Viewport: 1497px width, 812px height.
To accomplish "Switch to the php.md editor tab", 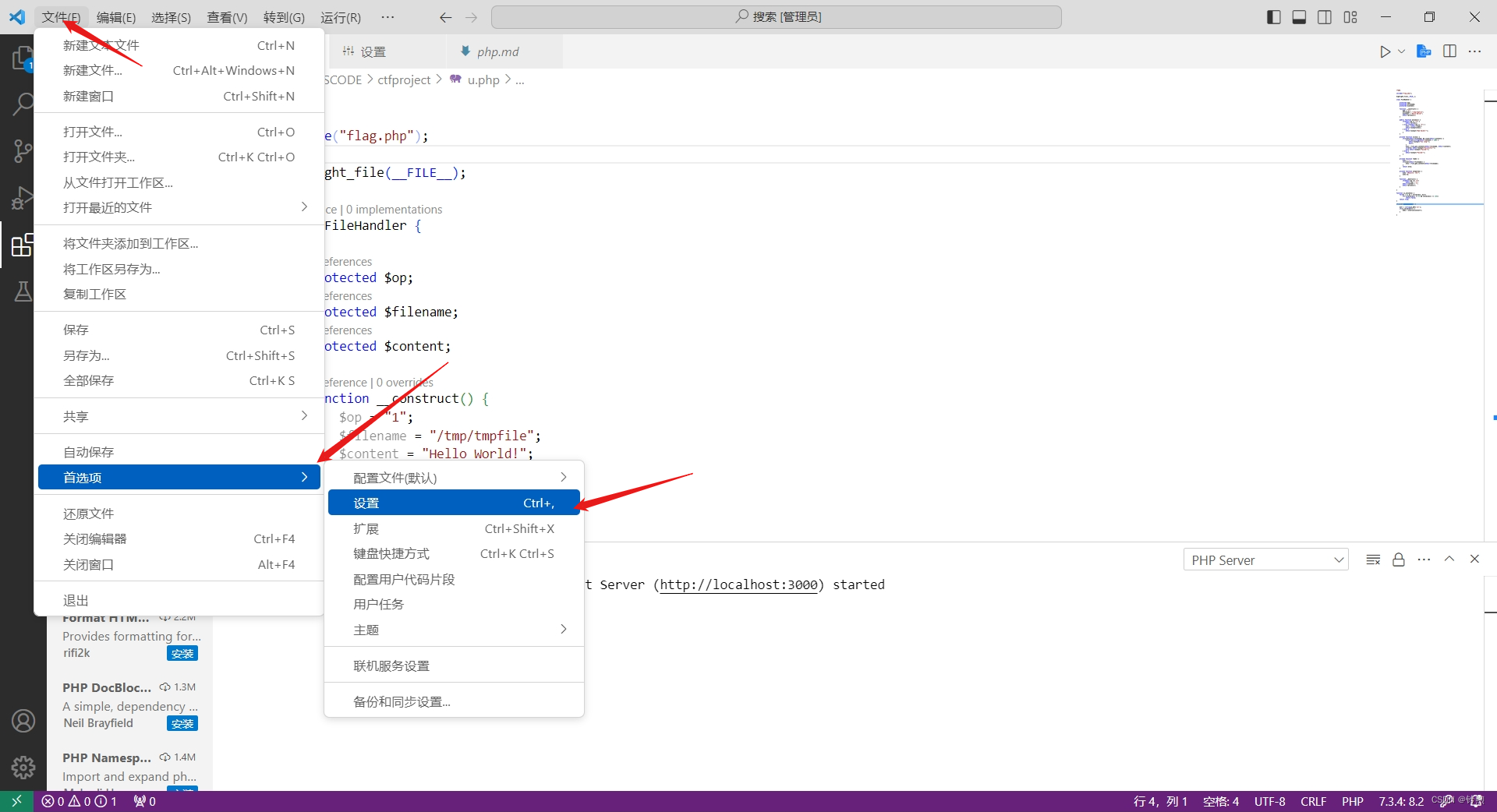I will (504, 51).
